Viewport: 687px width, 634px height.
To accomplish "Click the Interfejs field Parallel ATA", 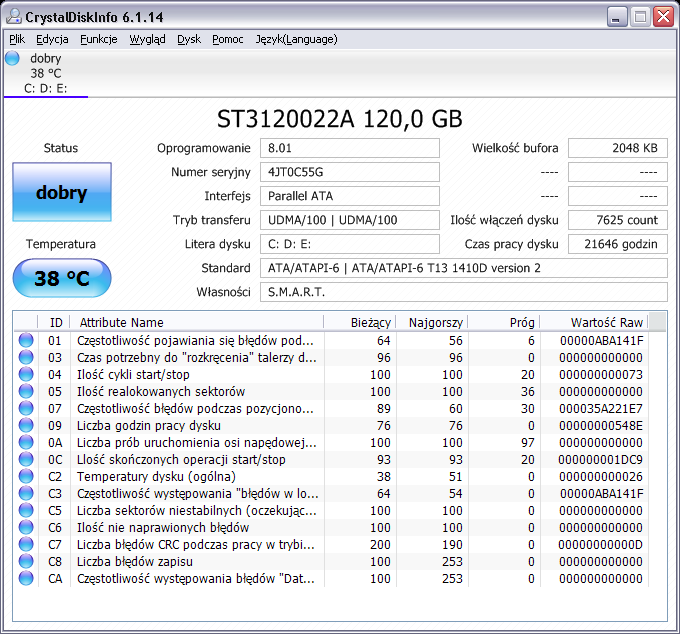I will click(x=350, y=196).
